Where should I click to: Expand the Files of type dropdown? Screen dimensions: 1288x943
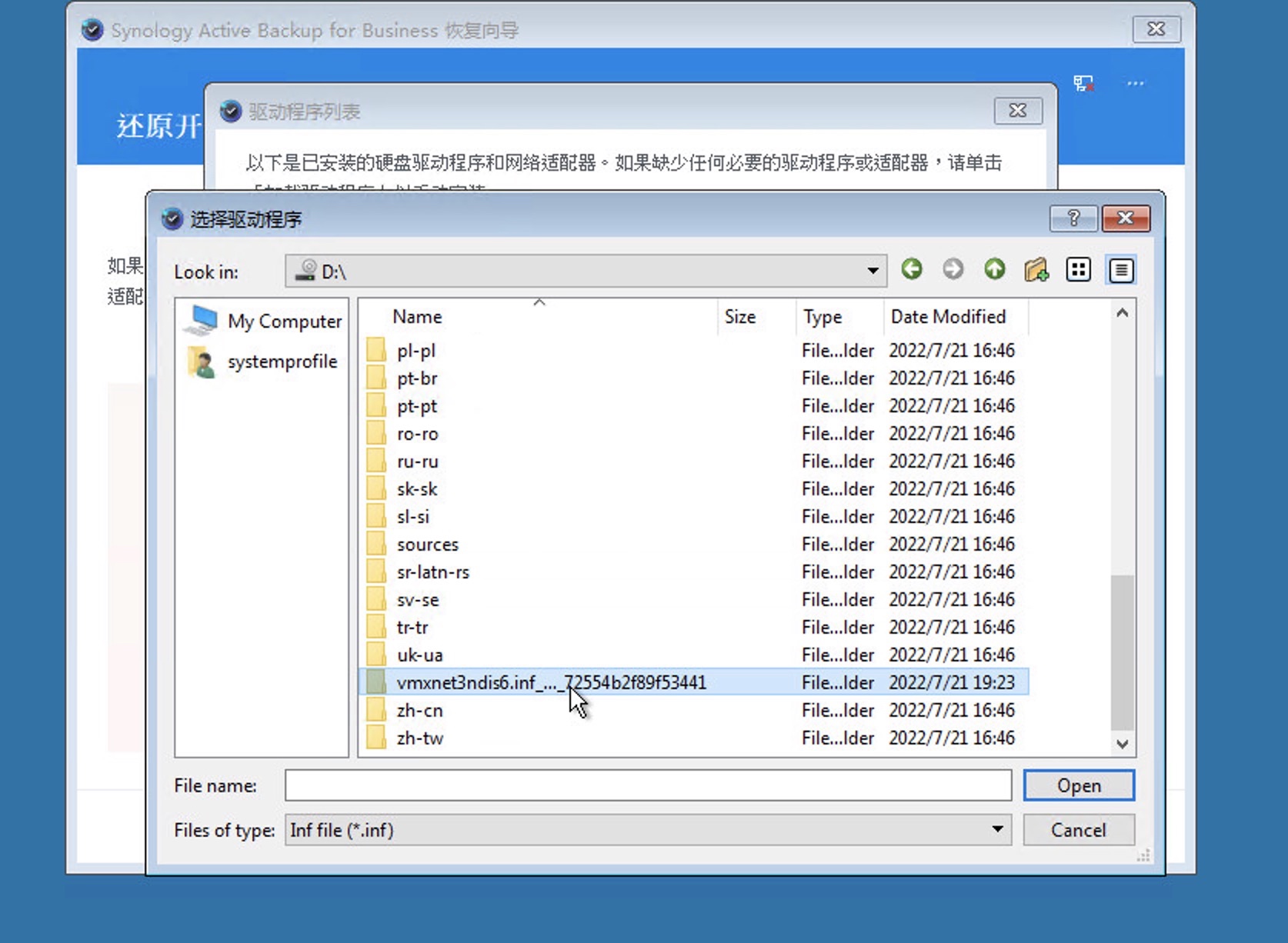(x=997, y=829)
